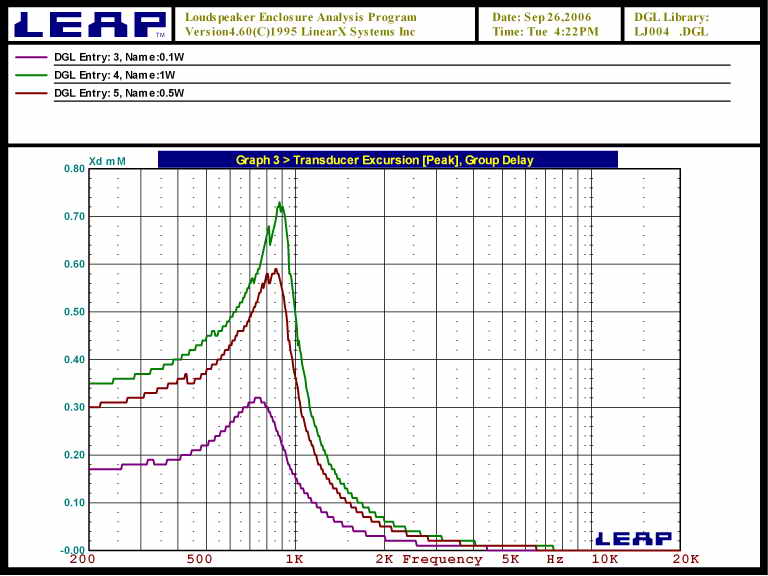This screenshot has height=576, width=768.
Task: Click the 500 frequency axis label
Action: pos(200,559)
